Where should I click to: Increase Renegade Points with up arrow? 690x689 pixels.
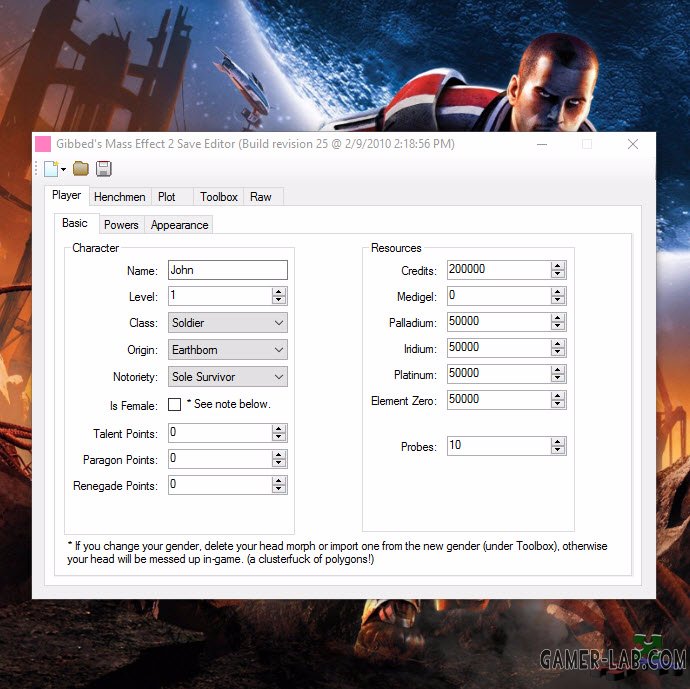click(279, 481)
